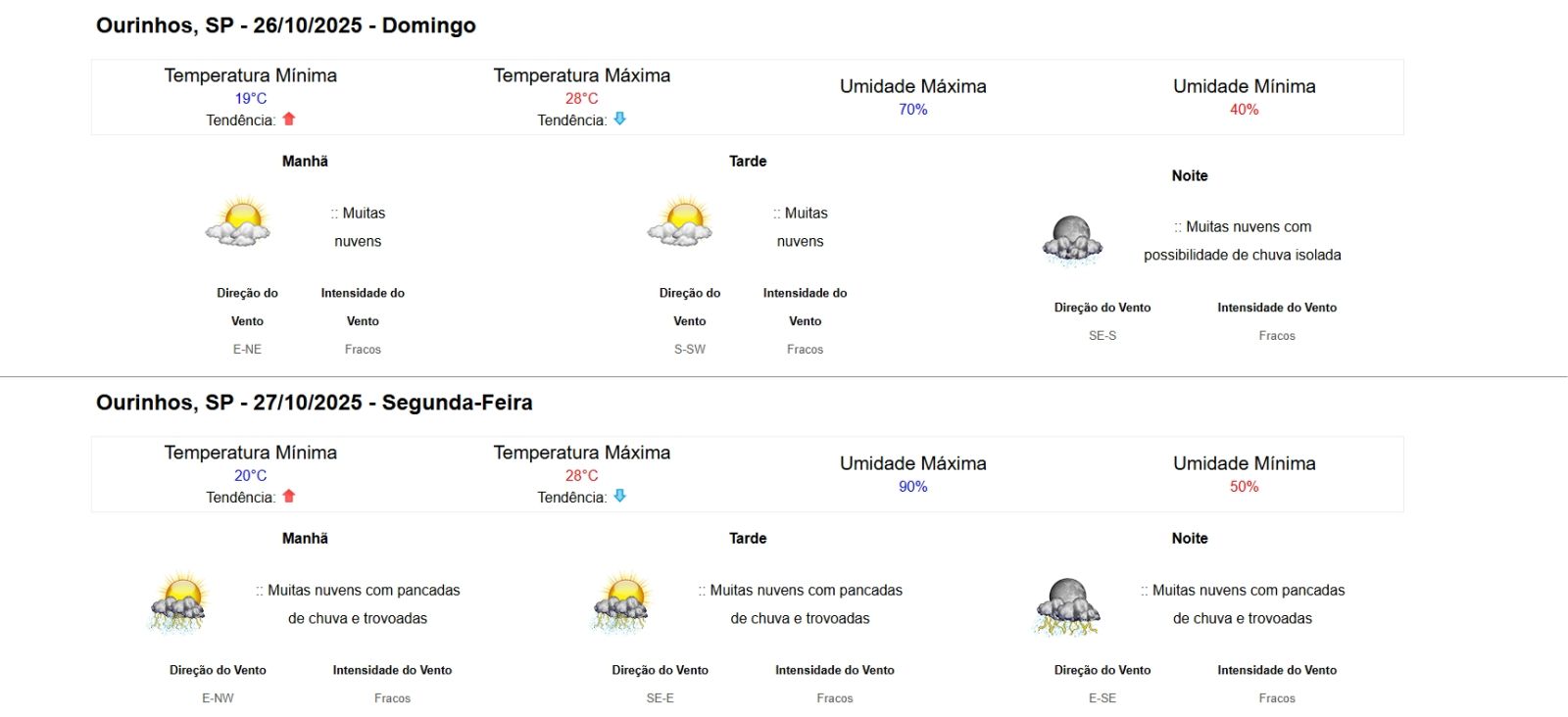Click Monday night thunderstorm moon icon
1568x717 pixels.
[1067, 606]
